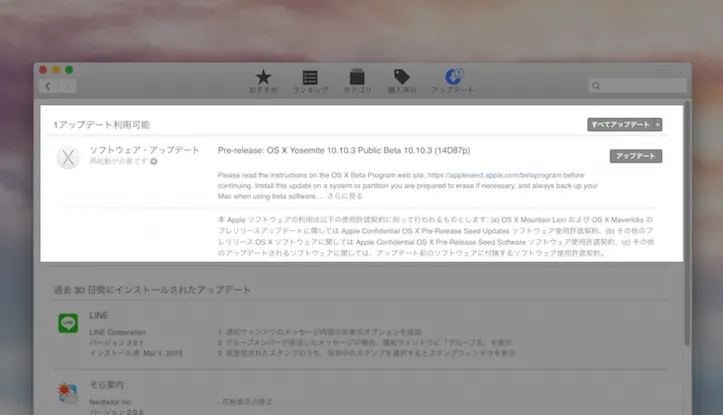Open the カテゴリ (Categories) tab
Screen dimensions: 723x415
click(357, 82)
